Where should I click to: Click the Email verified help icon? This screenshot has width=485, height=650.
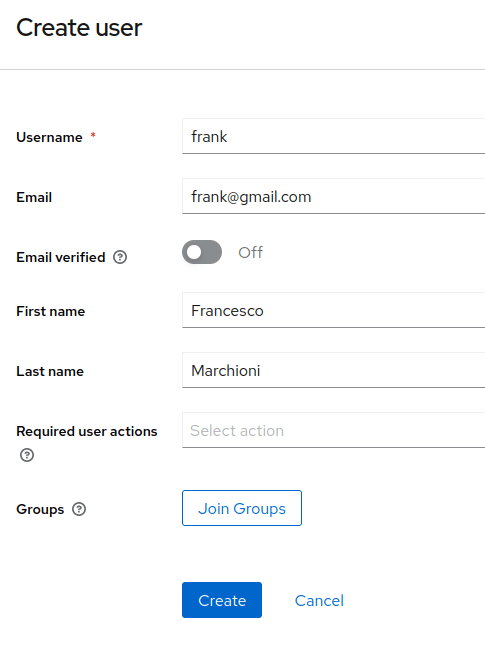coord(120,257)
